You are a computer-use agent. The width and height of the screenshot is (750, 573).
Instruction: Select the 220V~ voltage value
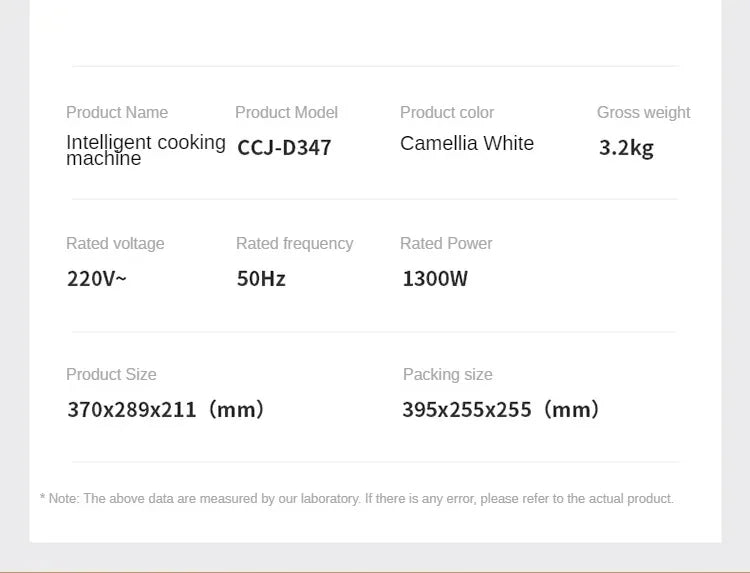click(97, 279)
